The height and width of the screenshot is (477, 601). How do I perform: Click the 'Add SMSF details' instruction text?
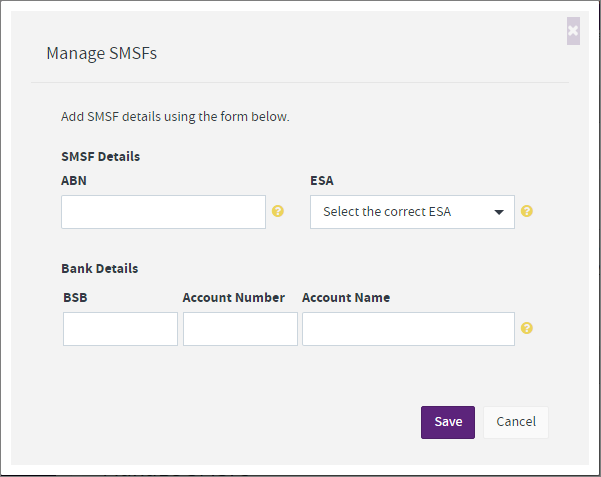(x=175, y=117)
